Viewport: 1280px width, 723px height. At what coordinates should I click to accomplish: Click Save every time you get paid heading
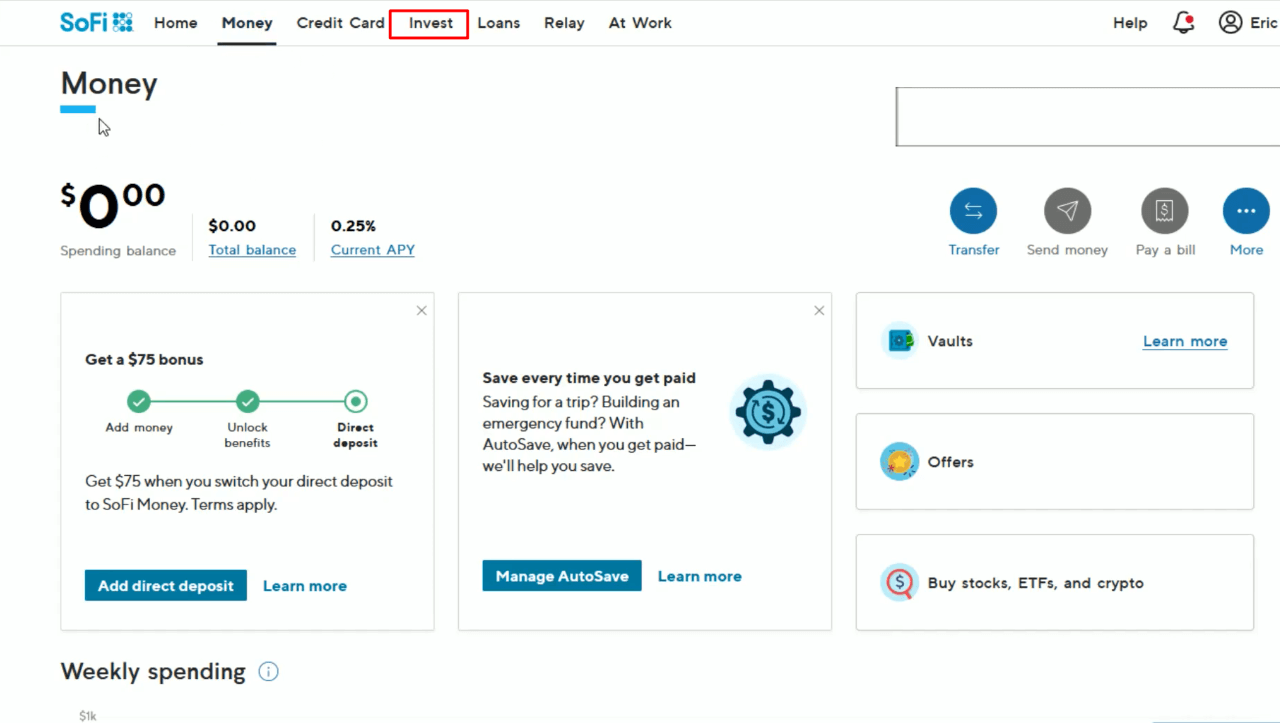click(x=589, y=378)
